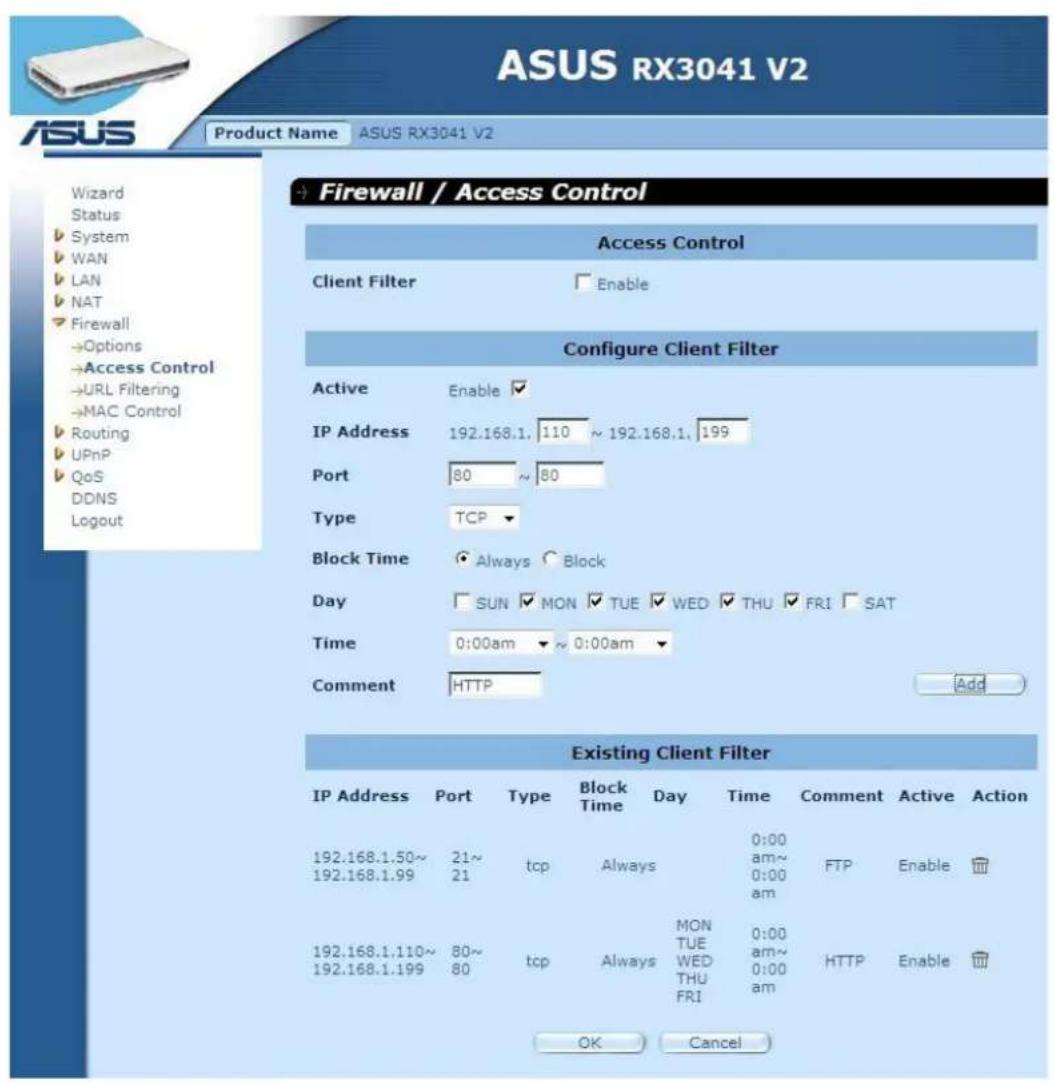Check the SUN day checkbox
The image size is (1054, 1084).
pyautogui.click(x=461, y=601)
